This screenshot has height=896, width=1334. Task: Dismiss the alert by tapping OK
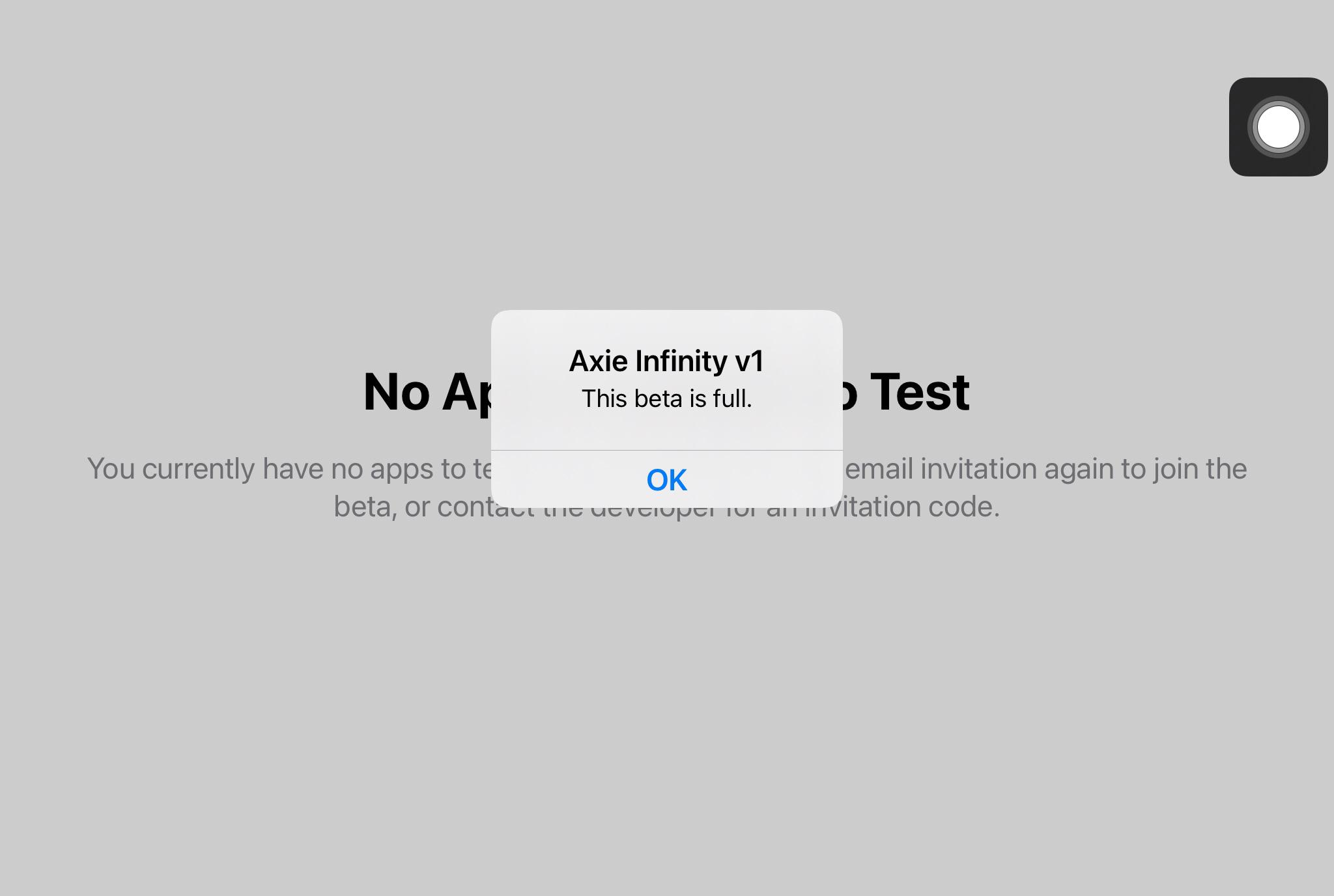pos(666,479)
